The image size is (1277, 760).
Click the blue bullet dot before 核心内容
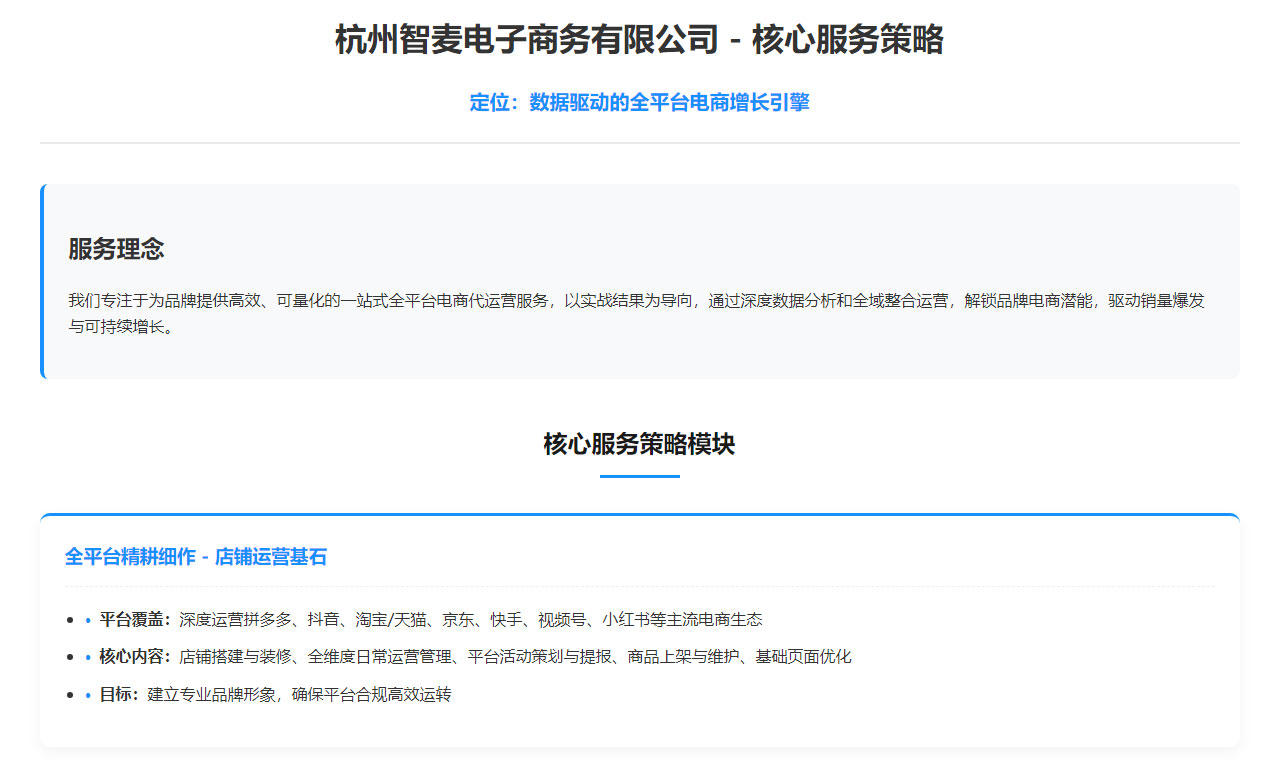tap(88, 658)
